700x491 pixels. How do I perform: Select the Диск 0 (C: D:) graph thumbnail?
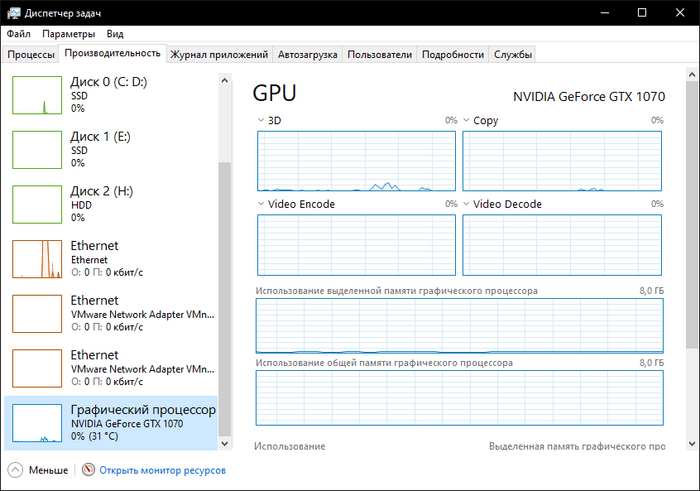(x=37, y=94)
